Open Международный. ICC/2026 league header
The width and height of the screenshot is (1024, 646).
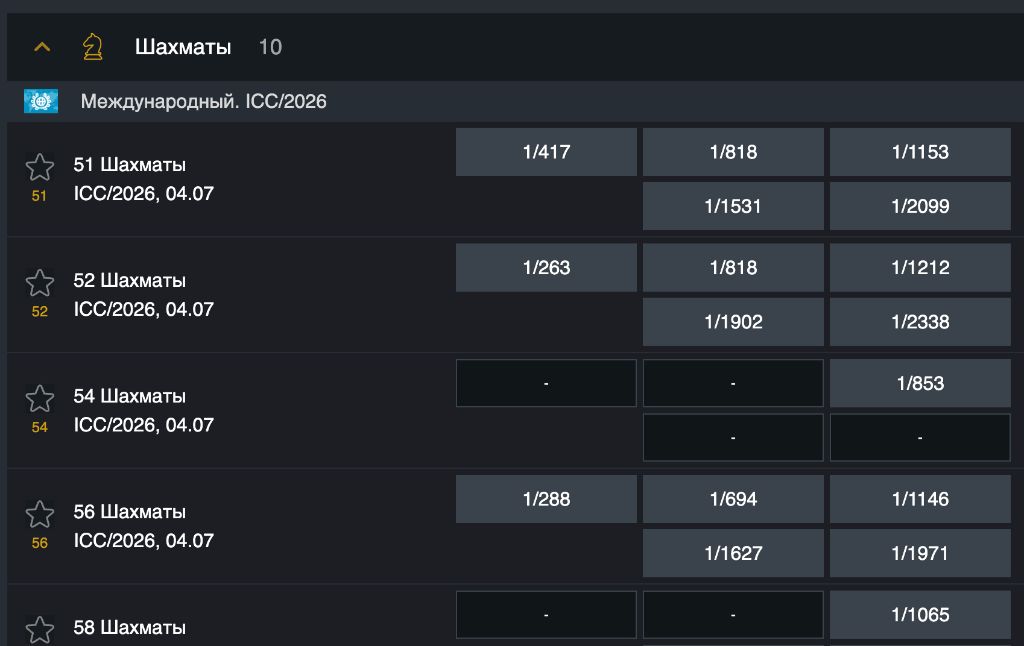click(203, 101)
